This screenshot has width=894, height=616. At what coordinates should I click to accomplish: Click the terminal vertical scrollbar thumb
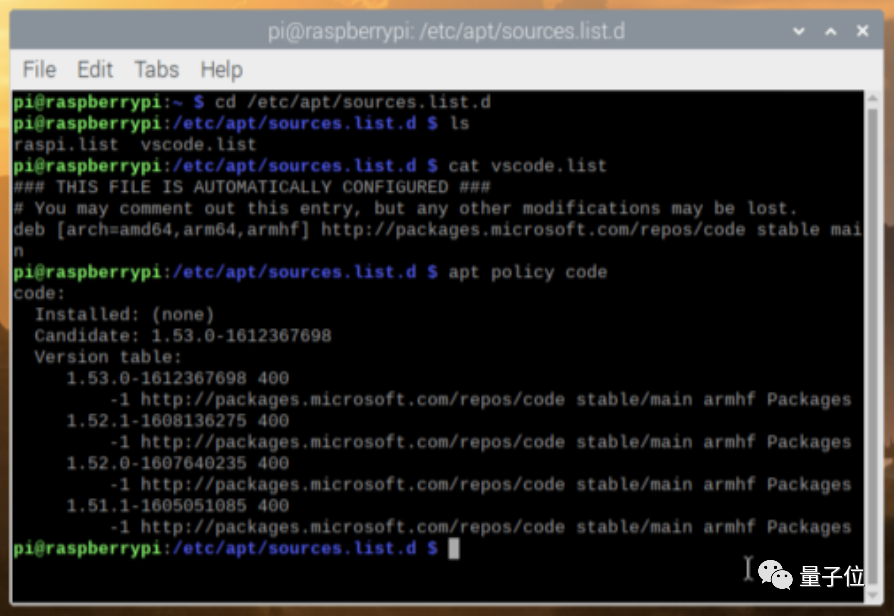point(872,348)
